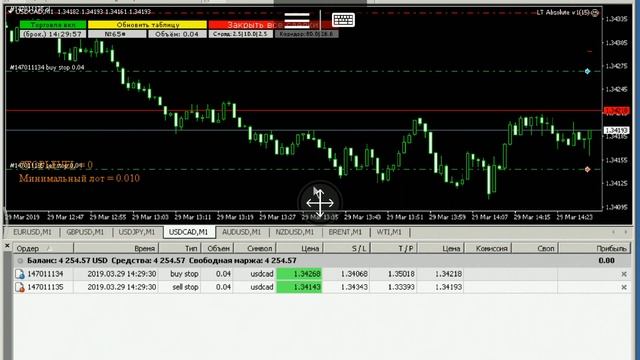Click the №65 panel field
The image size is (640, 360).
pos(117,34)
